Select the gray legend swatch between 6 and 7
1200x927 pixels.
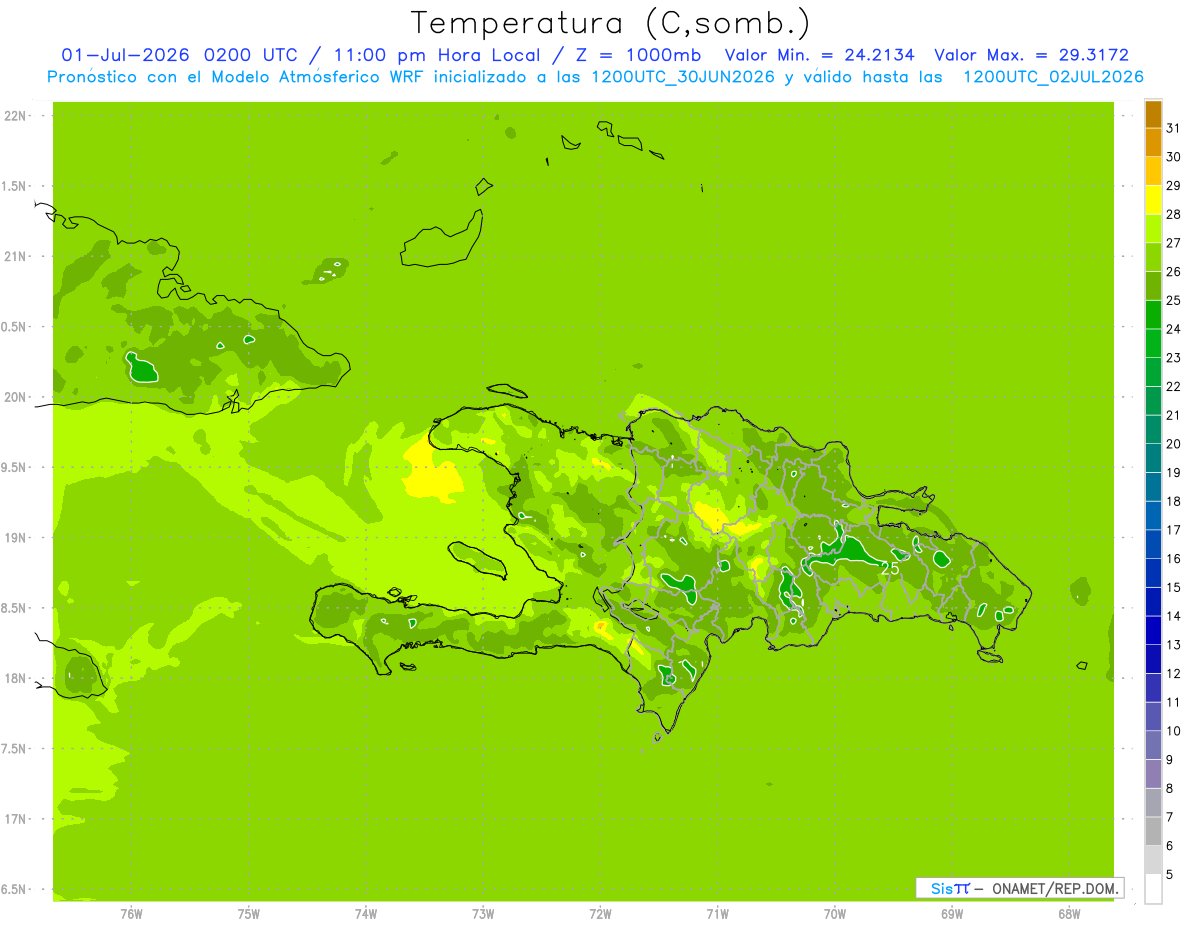coord(1153,831)
